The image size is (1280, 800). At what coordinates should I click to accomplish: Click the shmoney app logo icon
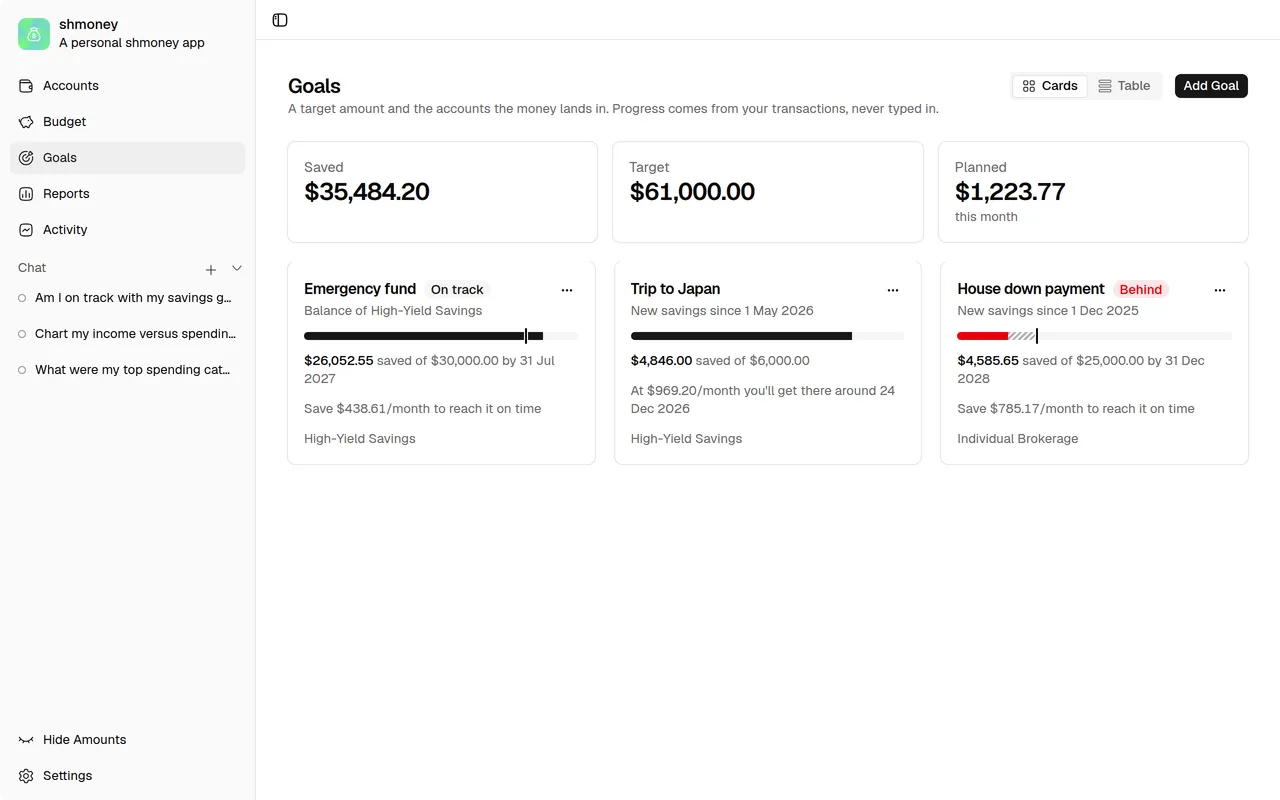pos(34,34)
